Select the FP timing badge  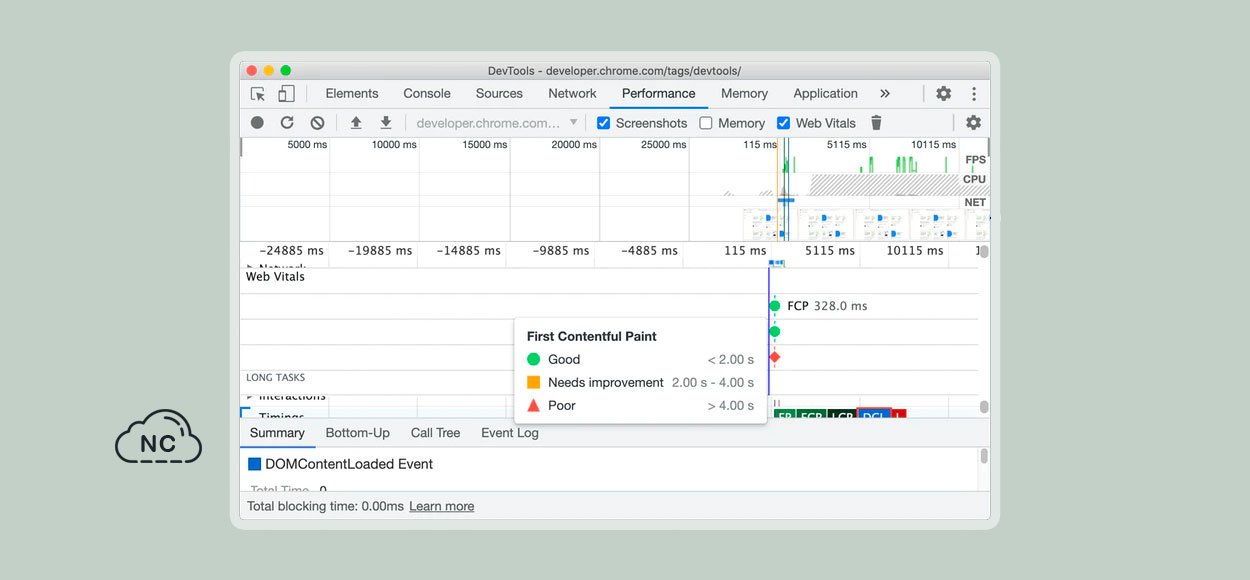coord(785,414)
